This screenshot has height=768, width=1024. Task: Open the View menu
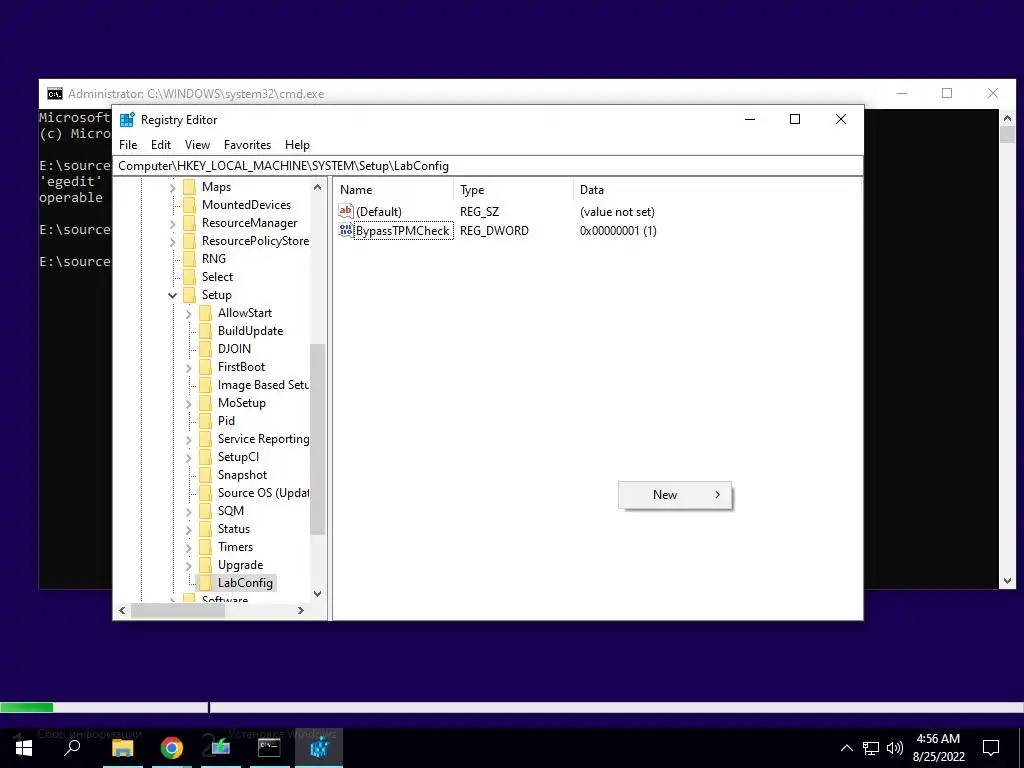(x=197, y=145)
